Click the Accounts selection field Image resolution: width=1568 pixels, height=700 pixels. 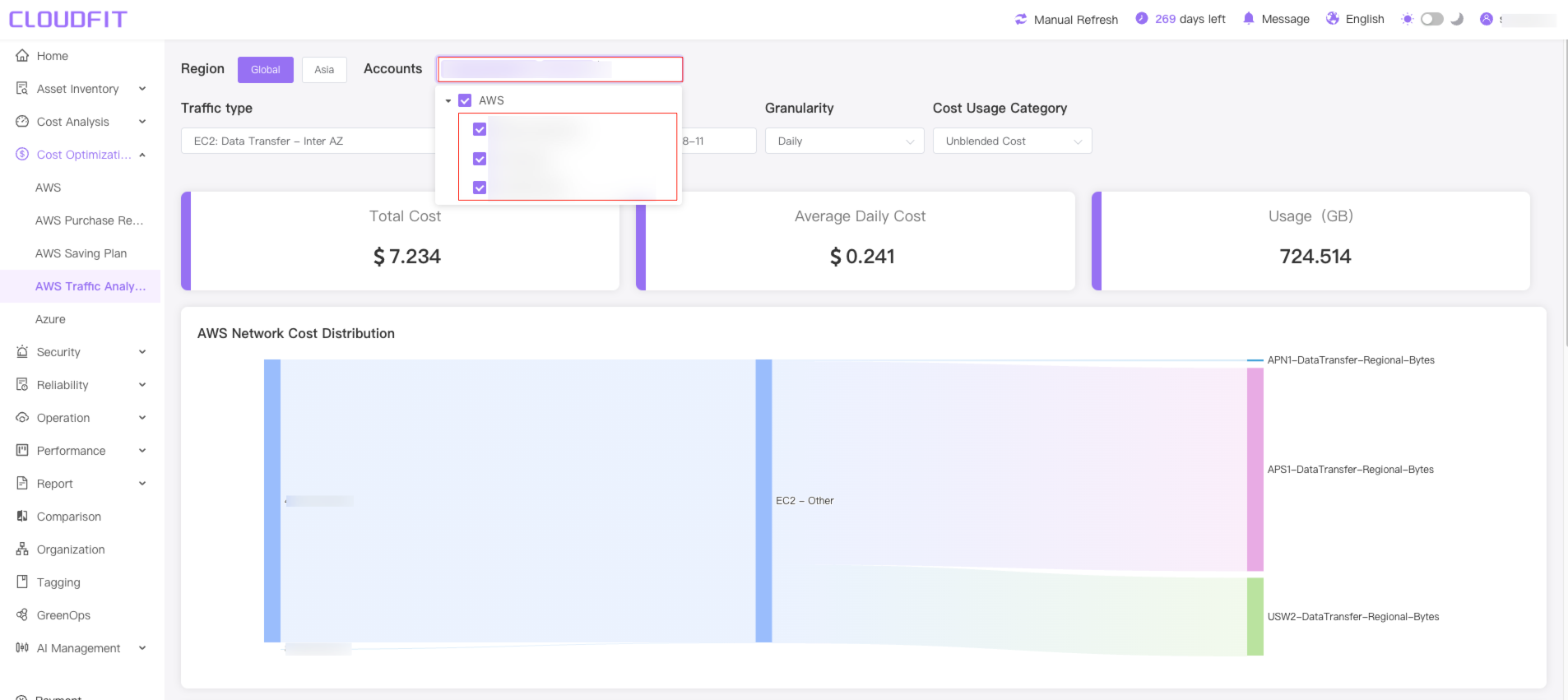[559, 69]
